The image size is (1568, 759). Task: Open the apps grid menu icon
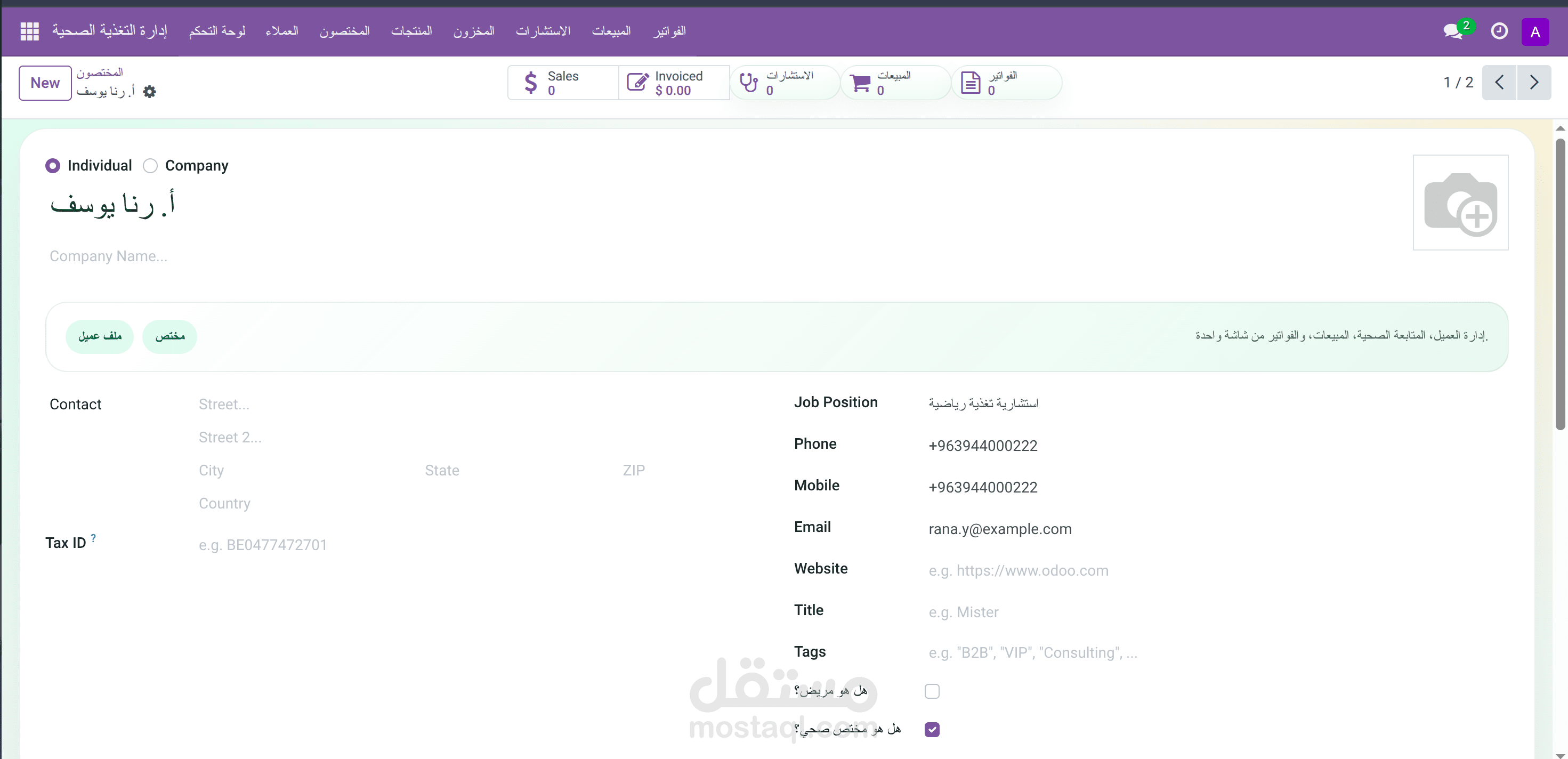click(29, 31)
